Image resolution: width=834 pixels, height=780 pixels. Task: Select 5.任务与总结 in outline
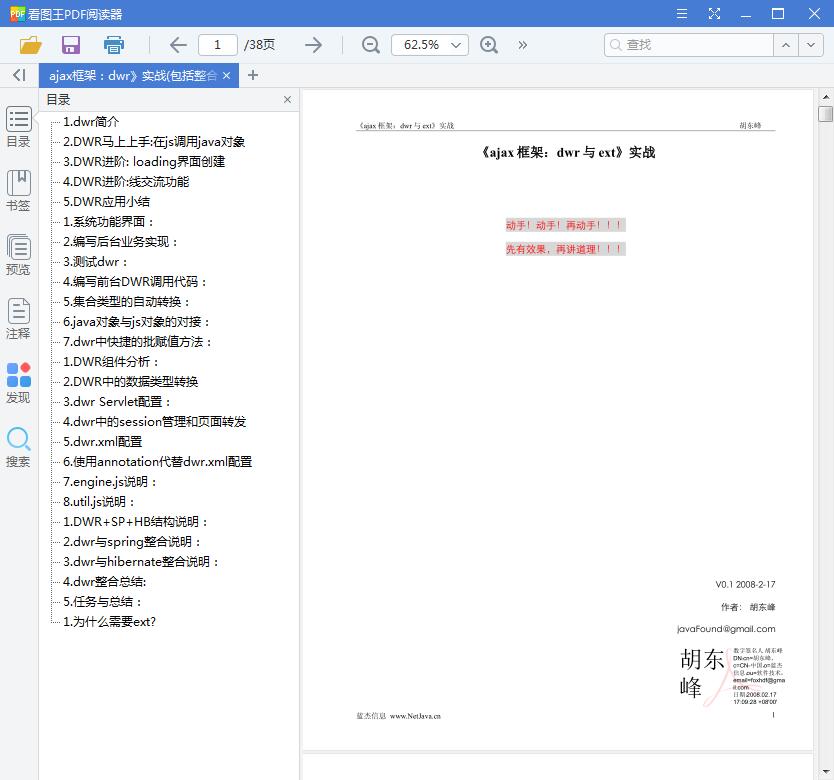tap(102, 602)
